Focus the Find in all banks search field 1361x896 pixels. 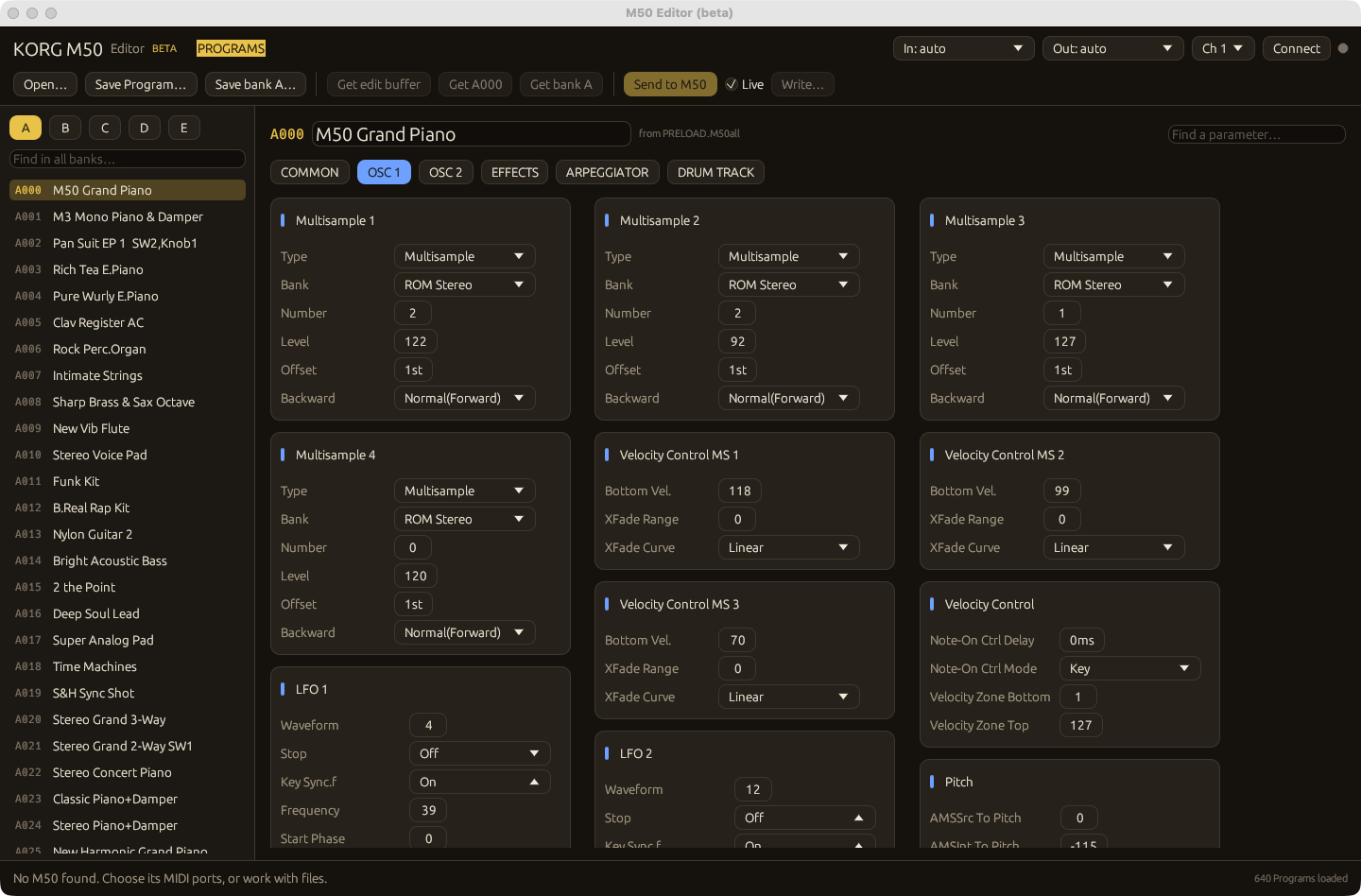tap(128, 159)
